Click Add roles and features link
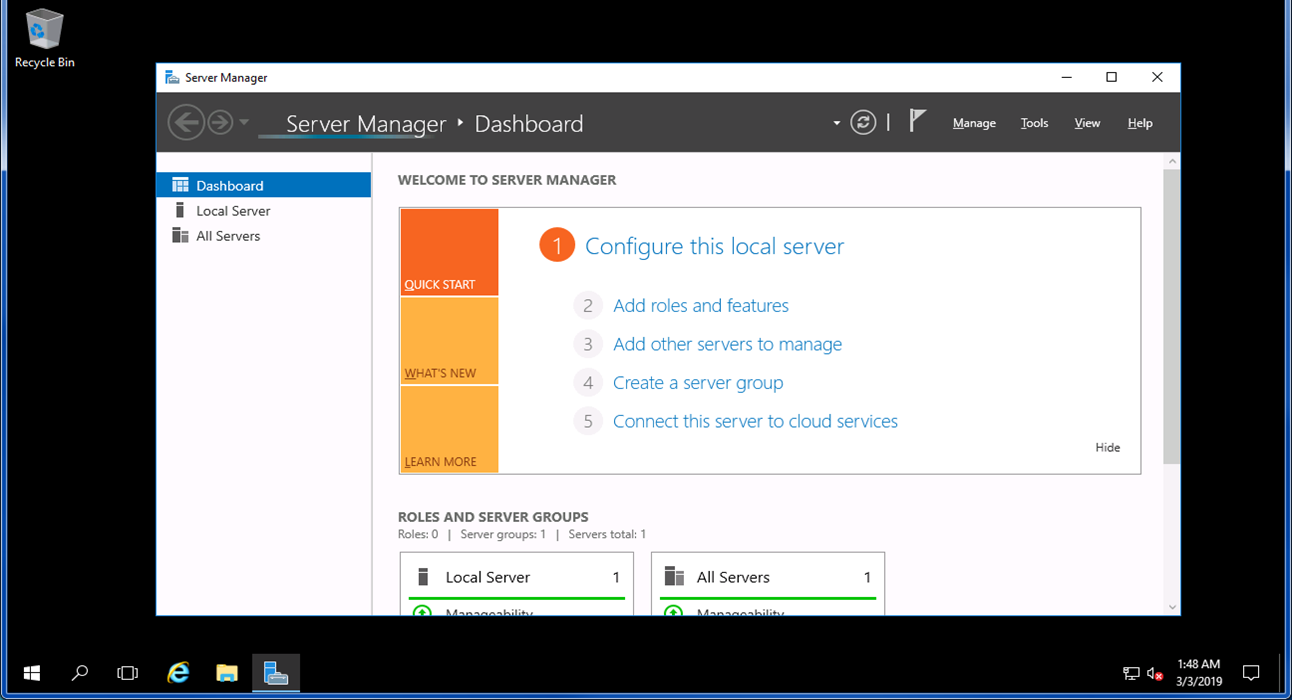The image size is (1292, 700). click(x=700, y=306)
